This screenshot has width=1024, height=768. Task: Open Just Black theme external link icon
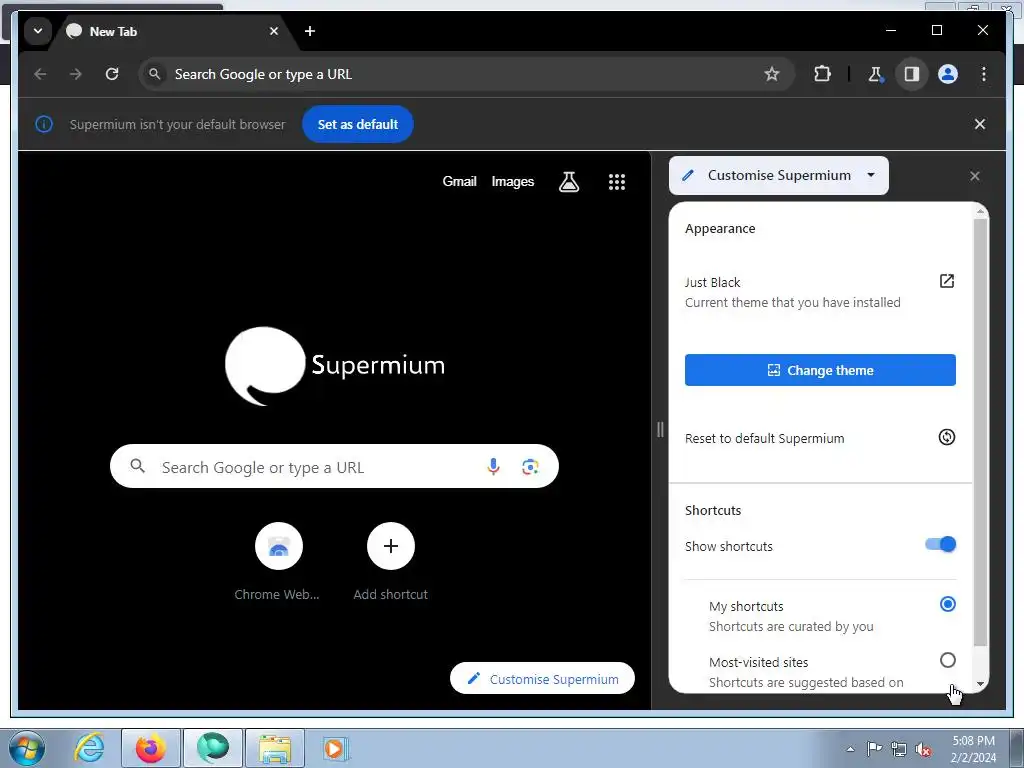click(946, 281)
